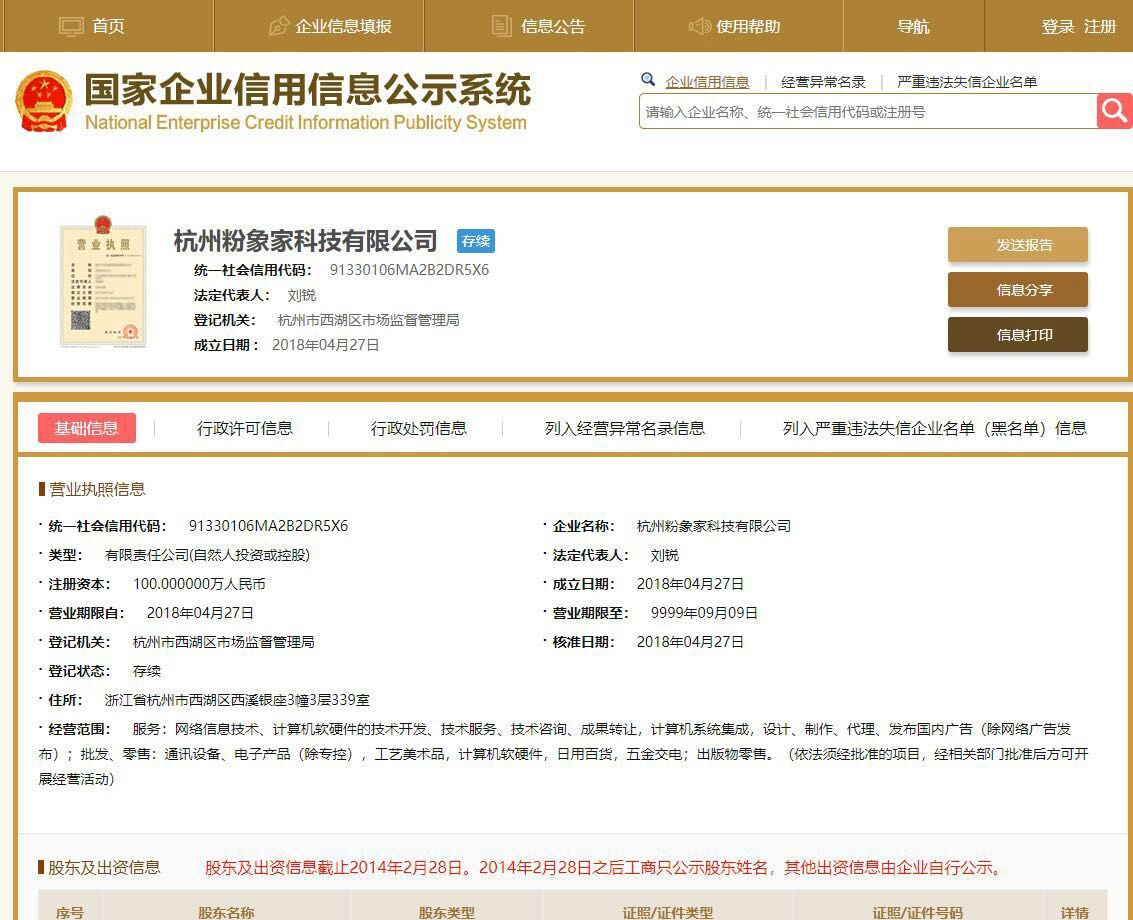
Task: Switch to the 列入严重违法失信企业名单（黑名单）信息 tab
Action: point(934,429)
